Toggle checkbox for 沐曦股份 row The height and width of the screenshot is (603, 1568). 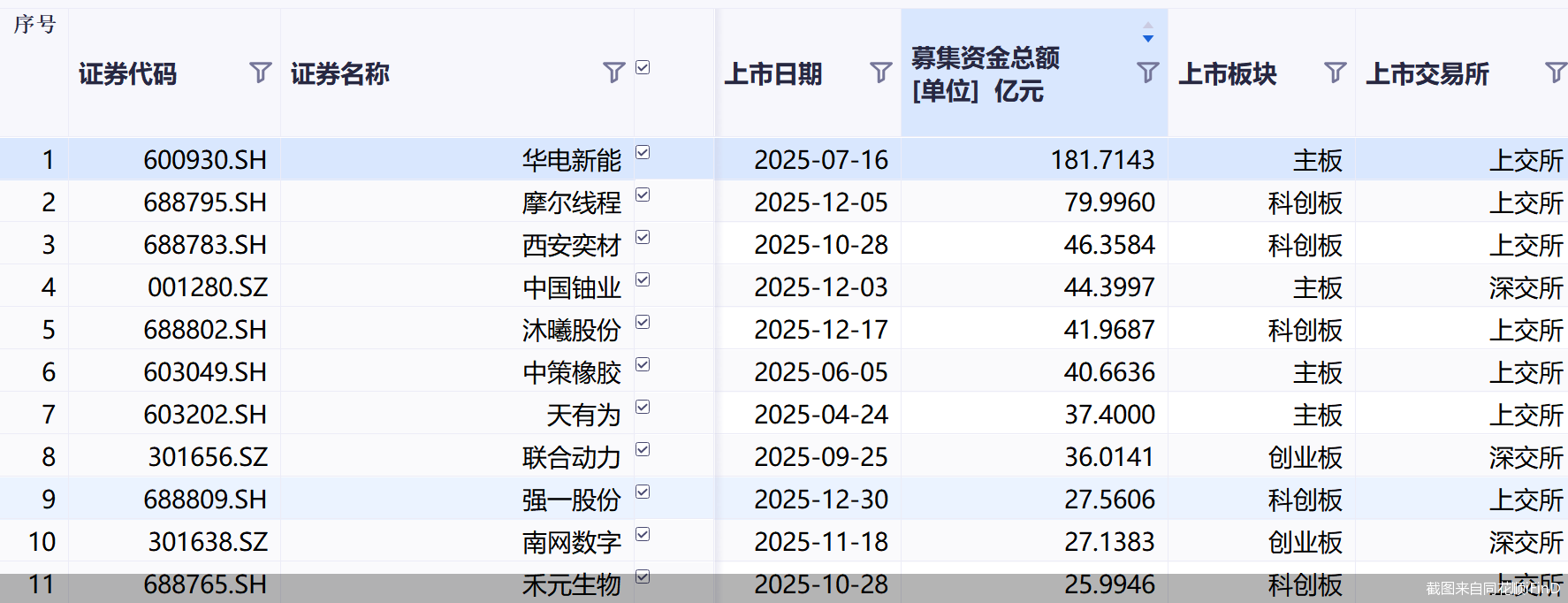[643, 322]
